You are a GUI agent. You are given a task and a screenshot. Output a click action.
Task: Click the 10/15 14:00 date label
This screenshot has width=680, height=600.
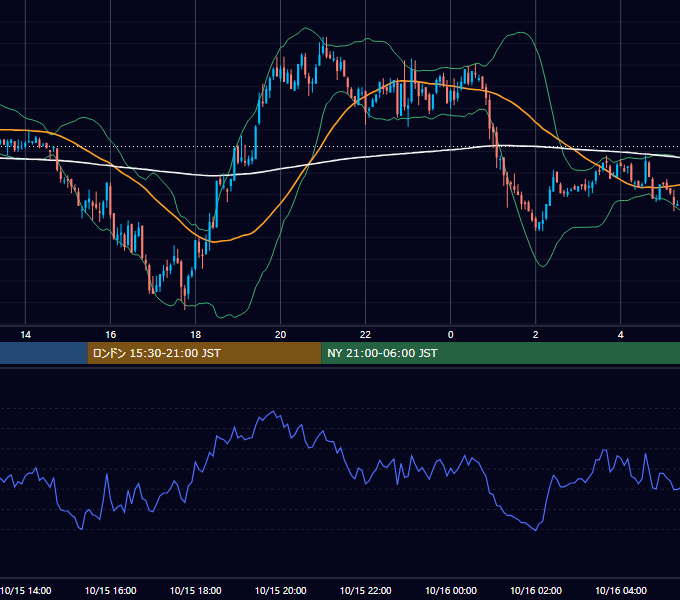pyautogui.click(x=26, y=590)
